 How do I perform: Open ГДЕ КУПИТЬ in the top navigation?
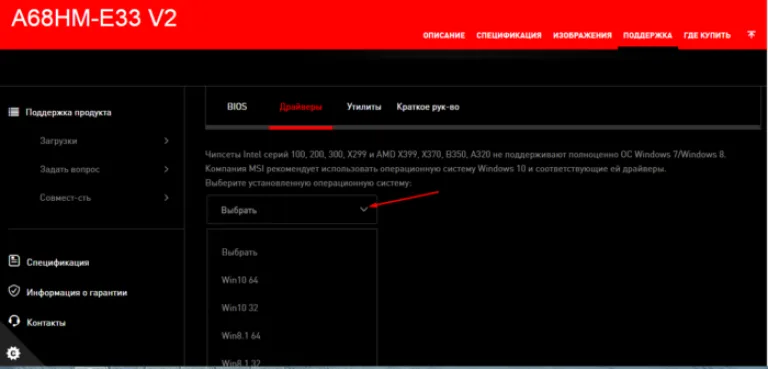point(707,35)
